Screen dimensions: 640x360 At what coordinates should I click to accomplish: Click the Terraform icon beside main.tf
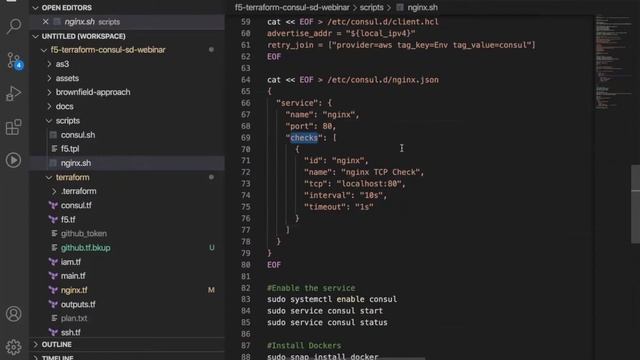[53, 276]
